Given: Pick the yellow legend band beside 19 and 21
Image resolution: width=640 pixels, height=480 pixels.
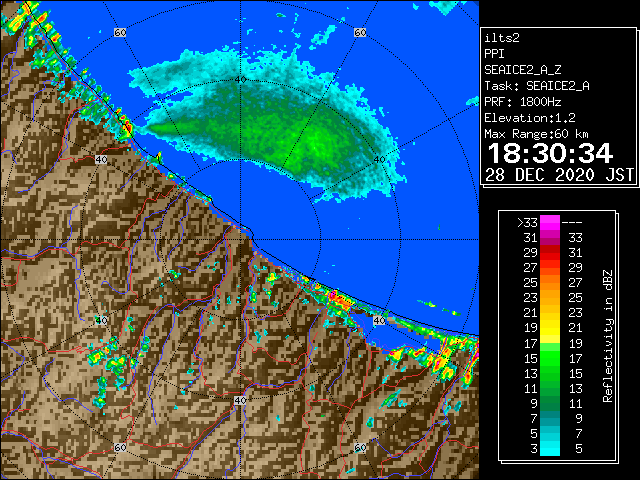Looking at the screenshot, I should pos(550,328).
